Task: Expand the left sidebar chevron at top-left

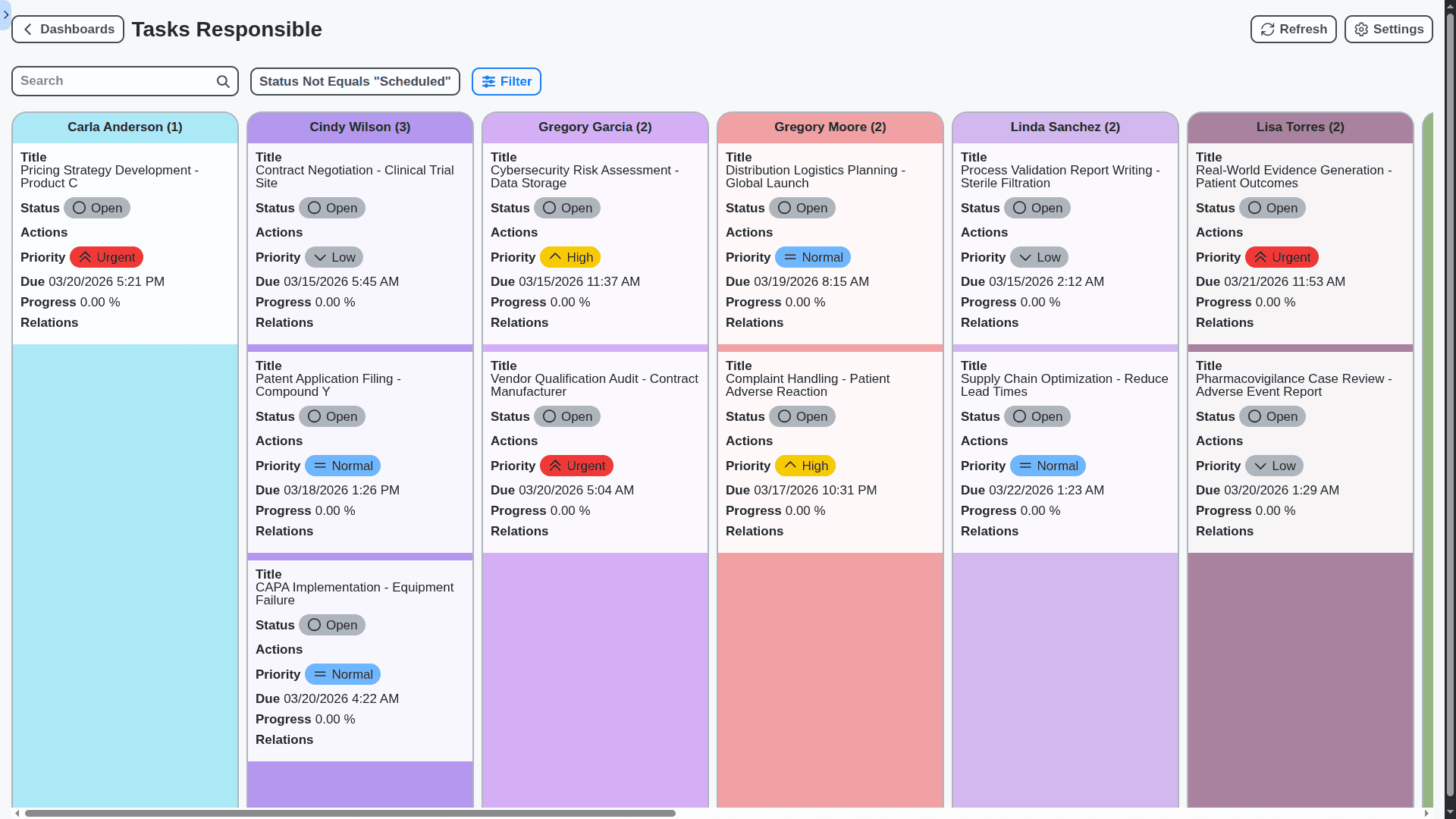Action: [x=6, y=15]
